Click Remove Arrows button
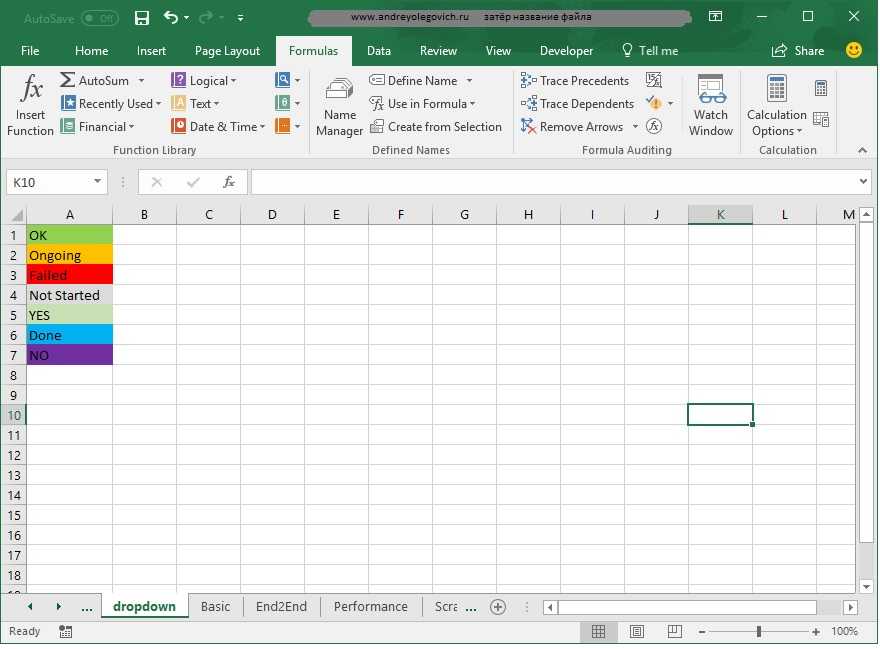Screen dimensions: 880x649 [x=572, y=127]
